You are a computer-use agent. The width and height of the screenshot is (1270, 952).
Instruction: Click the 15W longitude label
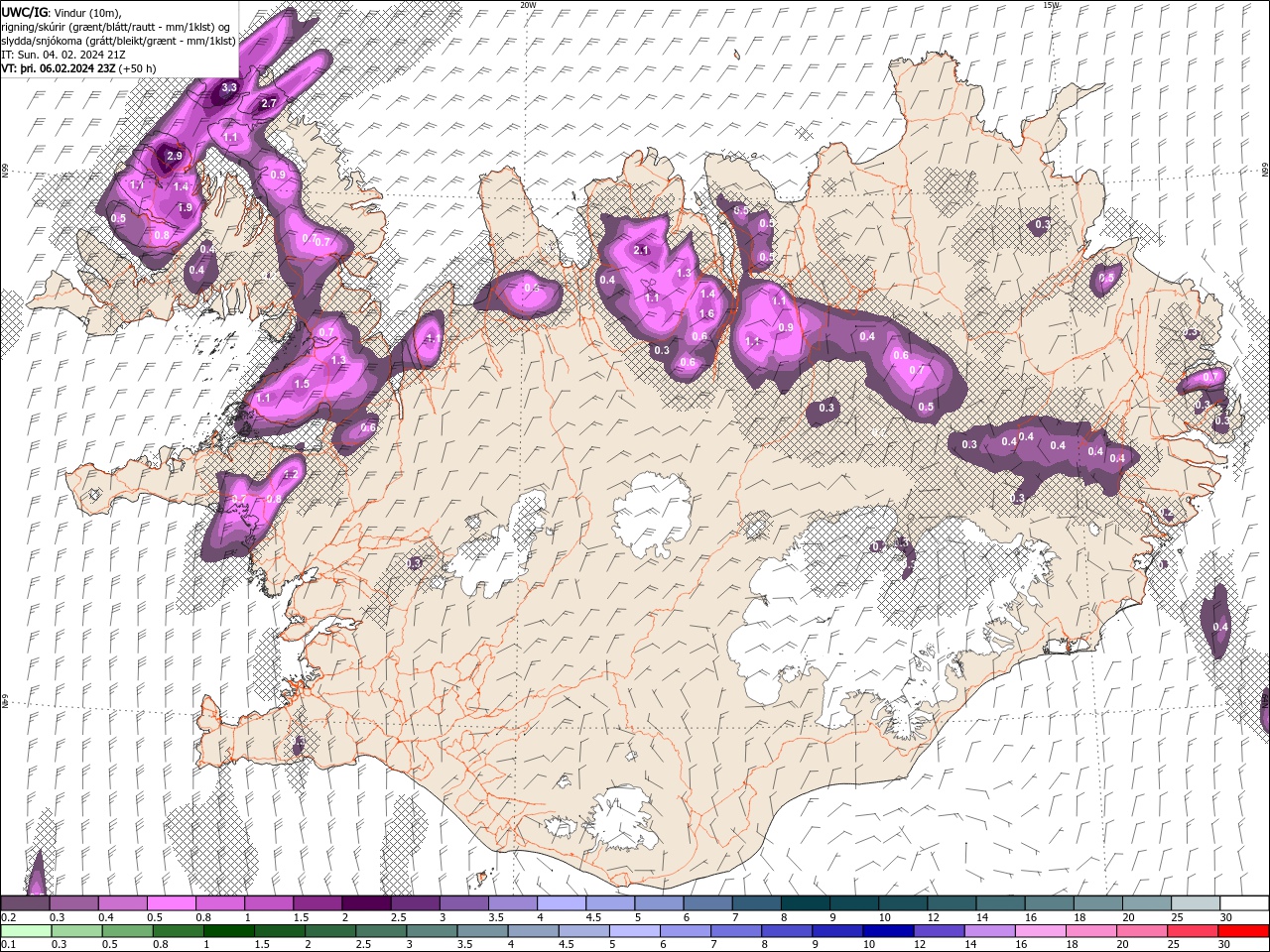(1052, 5)
